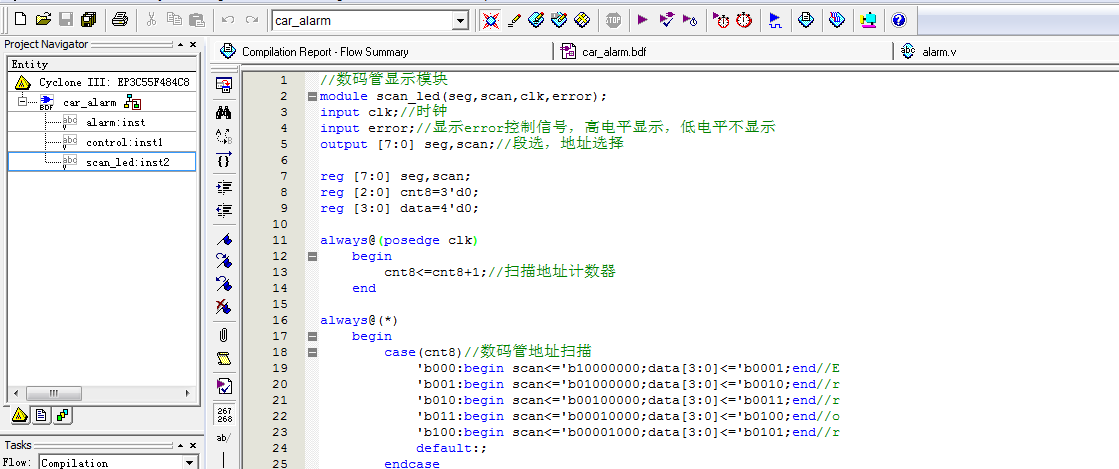Open a file with the folder icon
1119x469 pixels.
tap(44, 20)
